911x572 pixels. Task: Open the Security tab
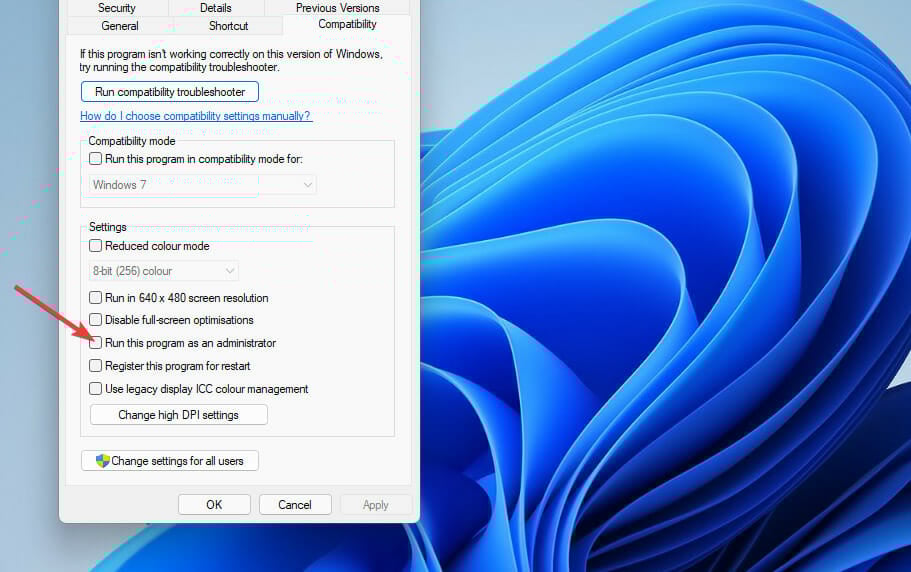tap(117, 8)
